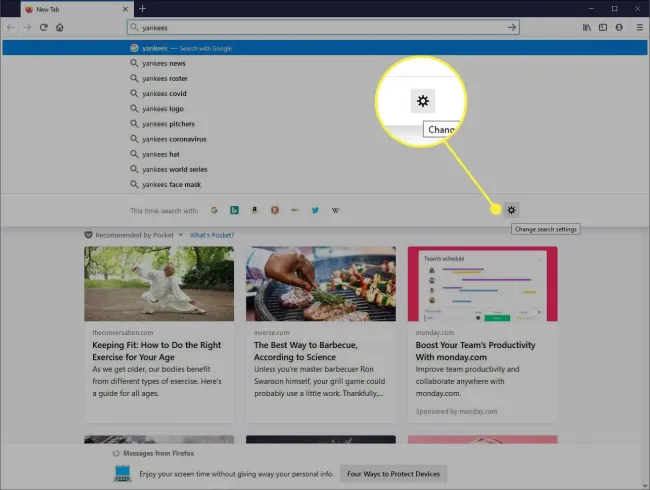
Task: Open the barbecue article thumbnail
Action: click(x=321, y=284)
